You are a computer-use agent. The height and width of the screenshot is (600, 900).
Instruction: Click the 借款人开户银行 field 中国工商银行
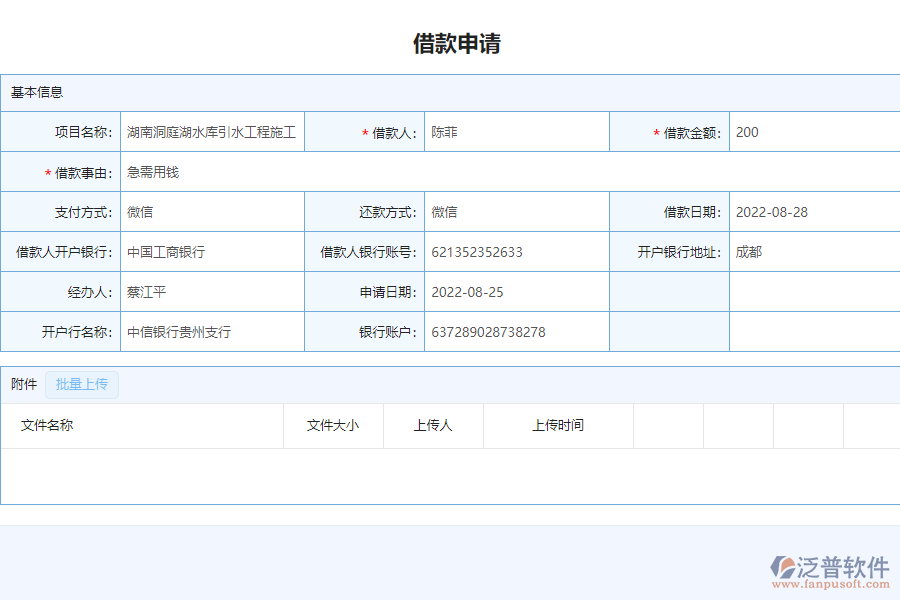coord(210,251)
